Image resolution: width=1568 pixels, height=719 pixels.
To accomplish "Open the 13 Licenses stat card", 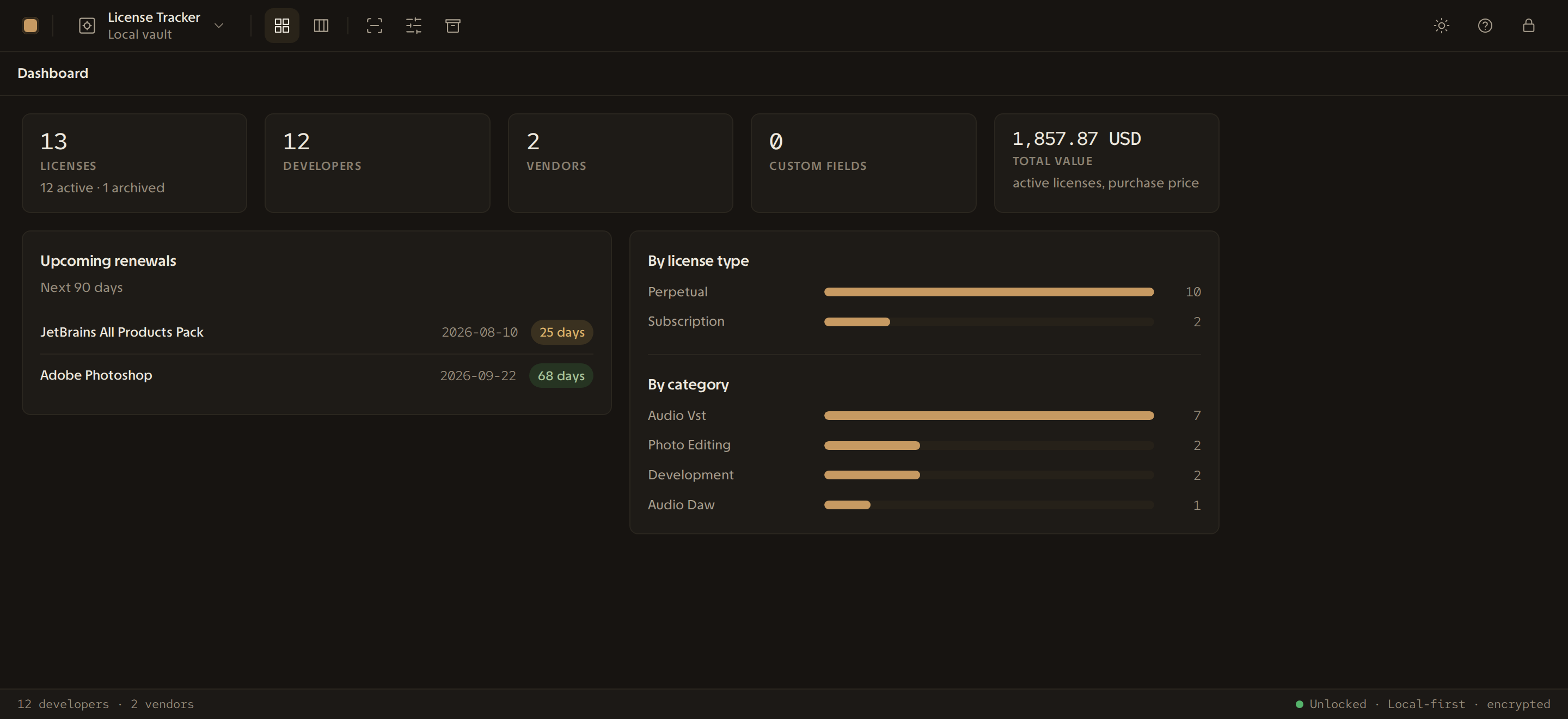I will tap(134, 163).
